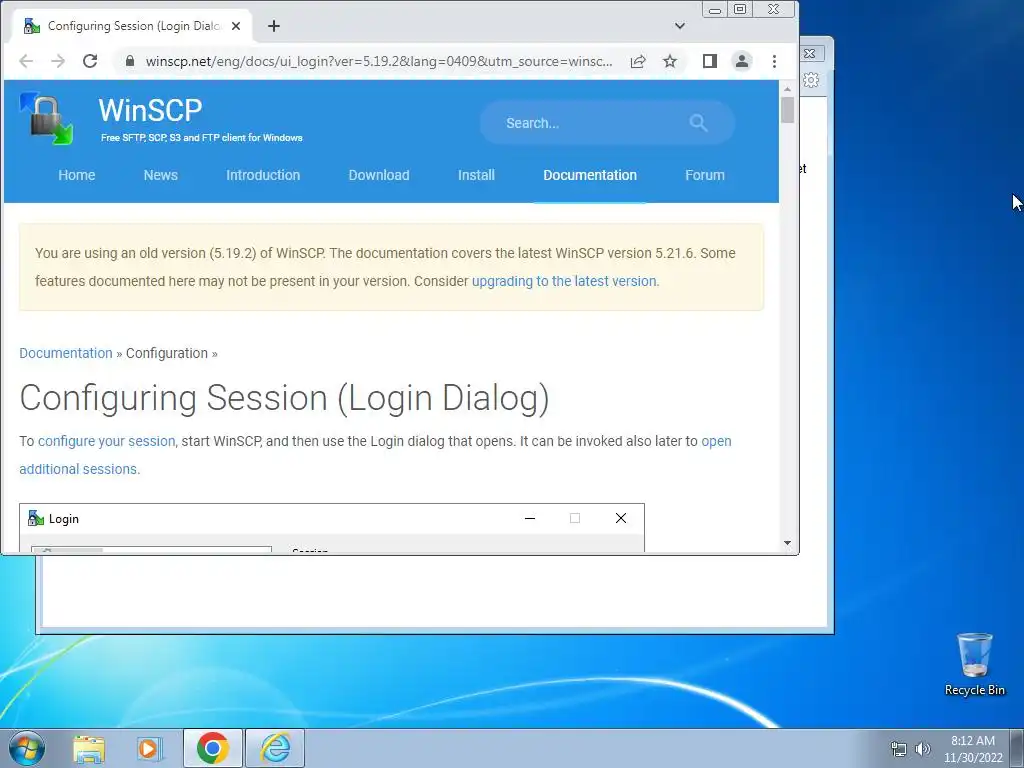
Task: Expand the tab search chevron in Chrome
Action: 680,26
